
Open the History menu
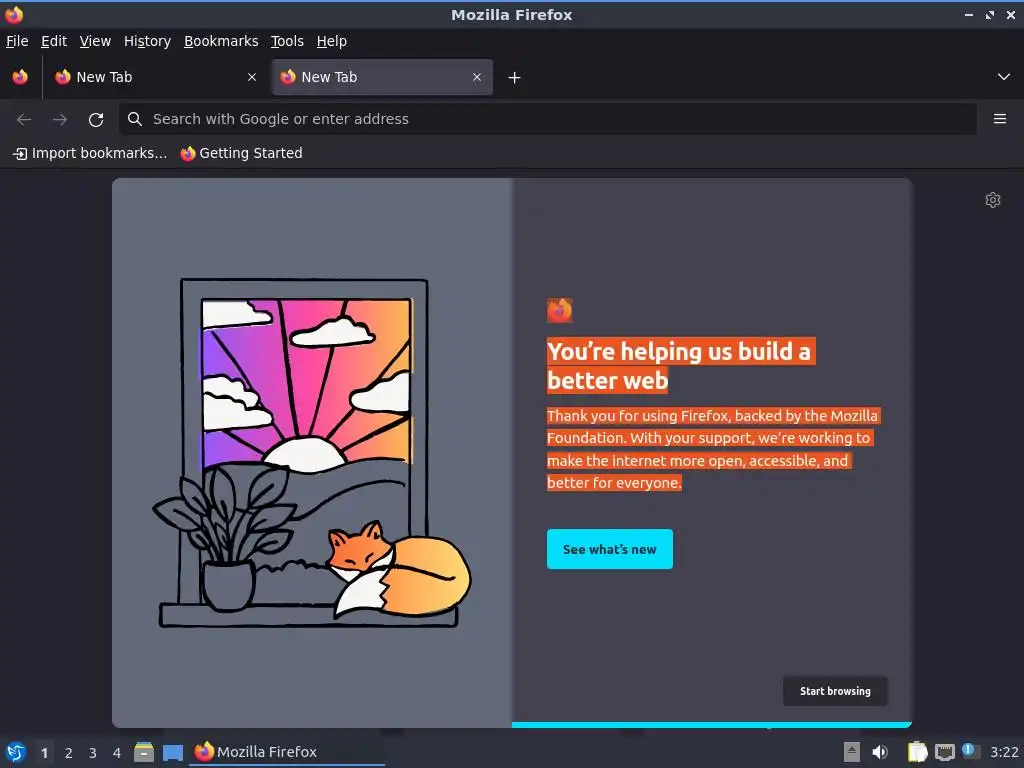click(147, 41)
